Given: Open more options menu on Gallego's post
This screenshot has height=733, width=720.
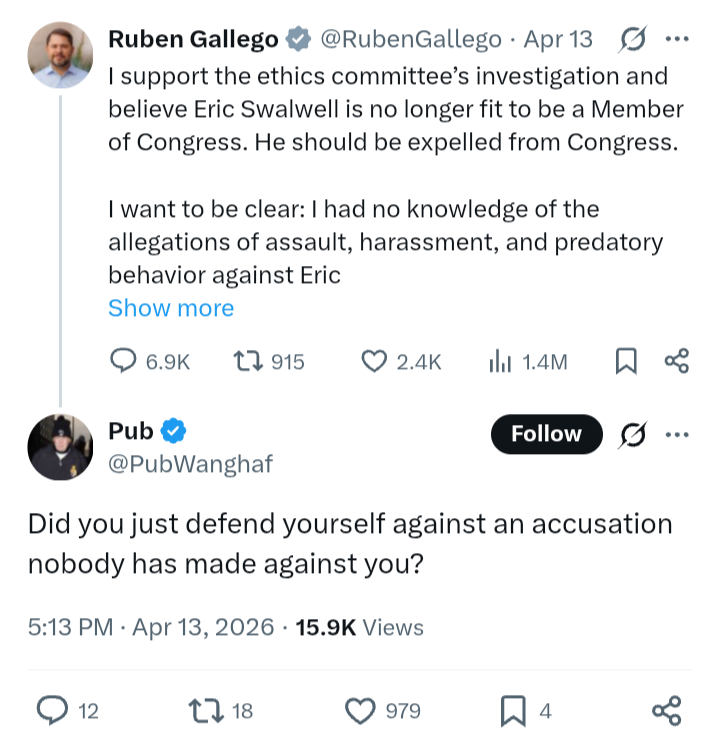Looking at the screenshot, I should coord(677,39).
